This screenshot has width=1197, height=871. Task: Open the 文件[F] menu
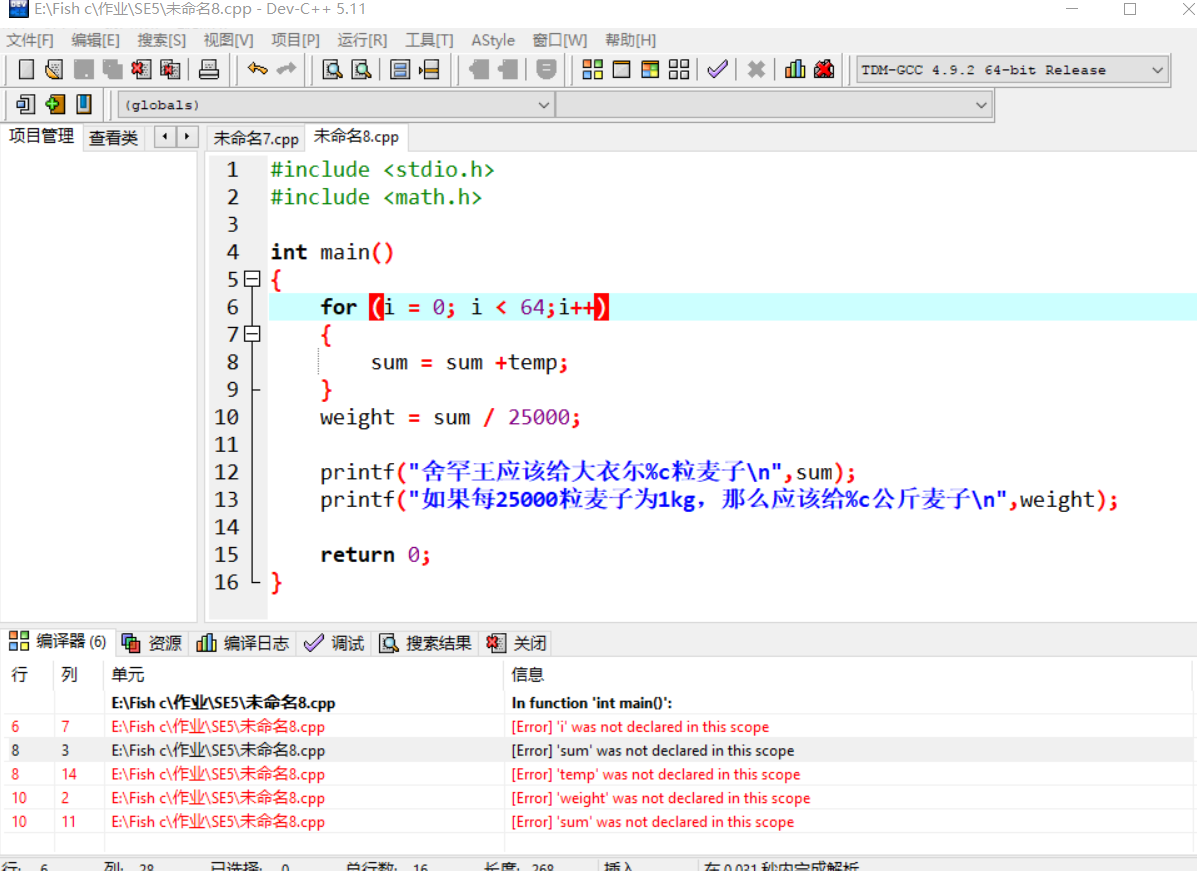(30, 40)
